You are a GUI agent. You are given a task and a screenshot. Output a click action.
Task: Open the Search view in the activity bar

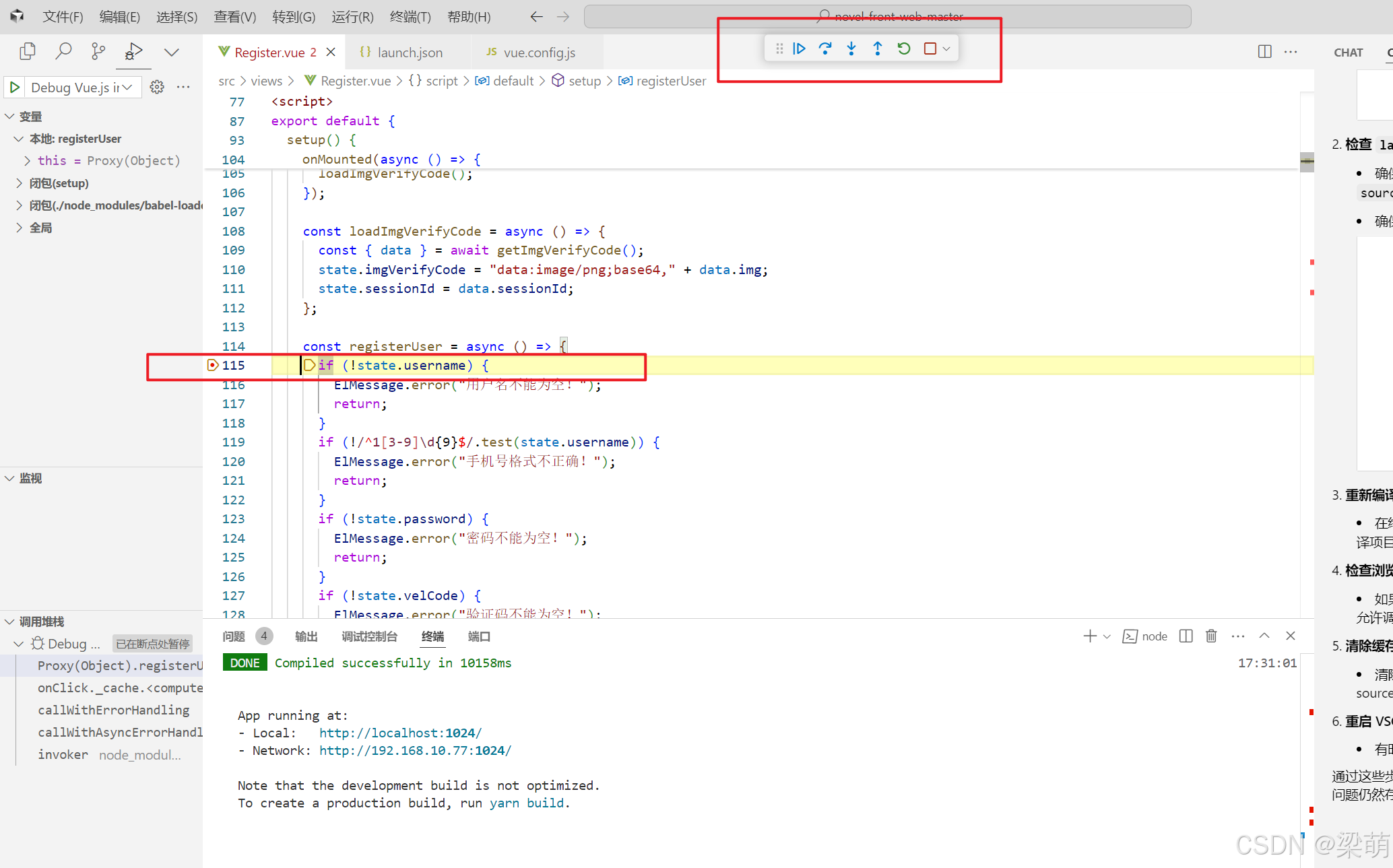click(63, 51)
